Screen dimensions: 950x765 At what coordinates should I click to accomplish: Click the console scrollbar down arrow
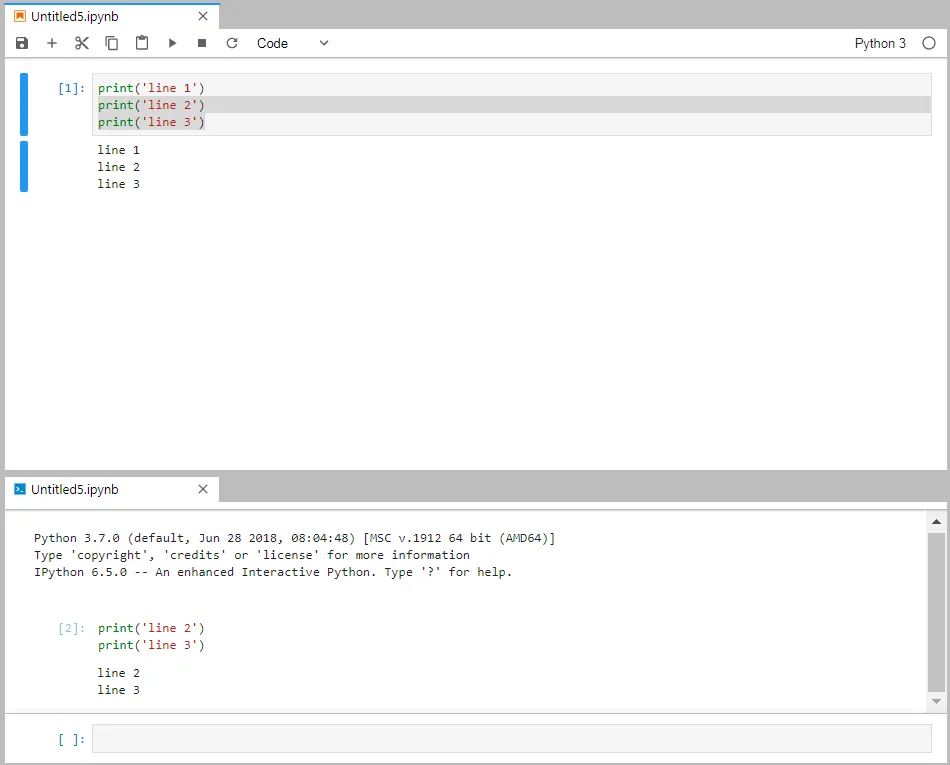point(936,701)
